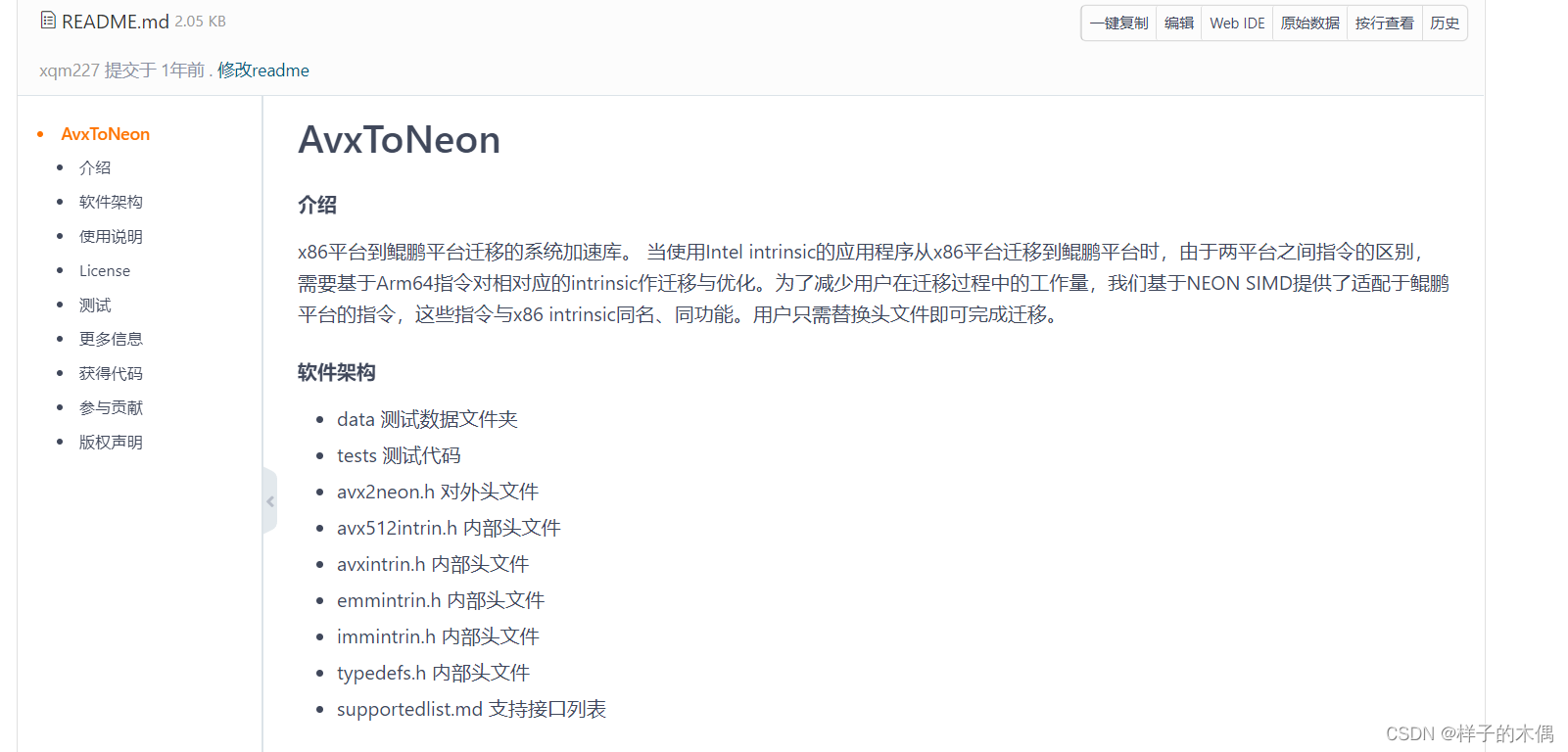The image size is (1568, 752).
Task: Show file 历史 history
Action: [1445, 23]
